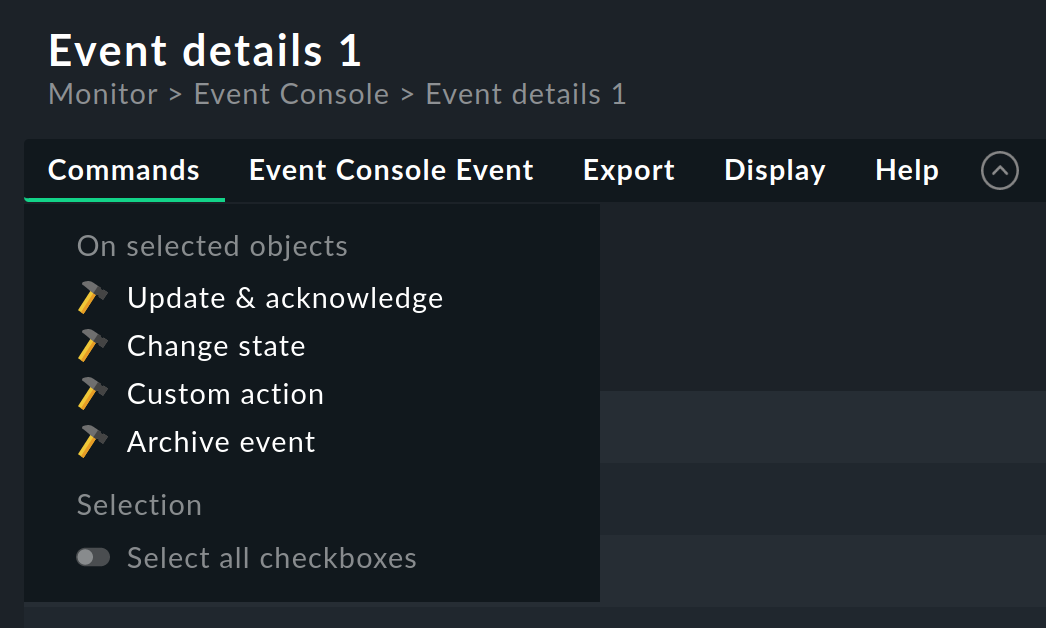Image resolution: width=1046 pixels, height=628 pixels.
Task: Go to Monitor in the breadcrumb
Action: 103,95
